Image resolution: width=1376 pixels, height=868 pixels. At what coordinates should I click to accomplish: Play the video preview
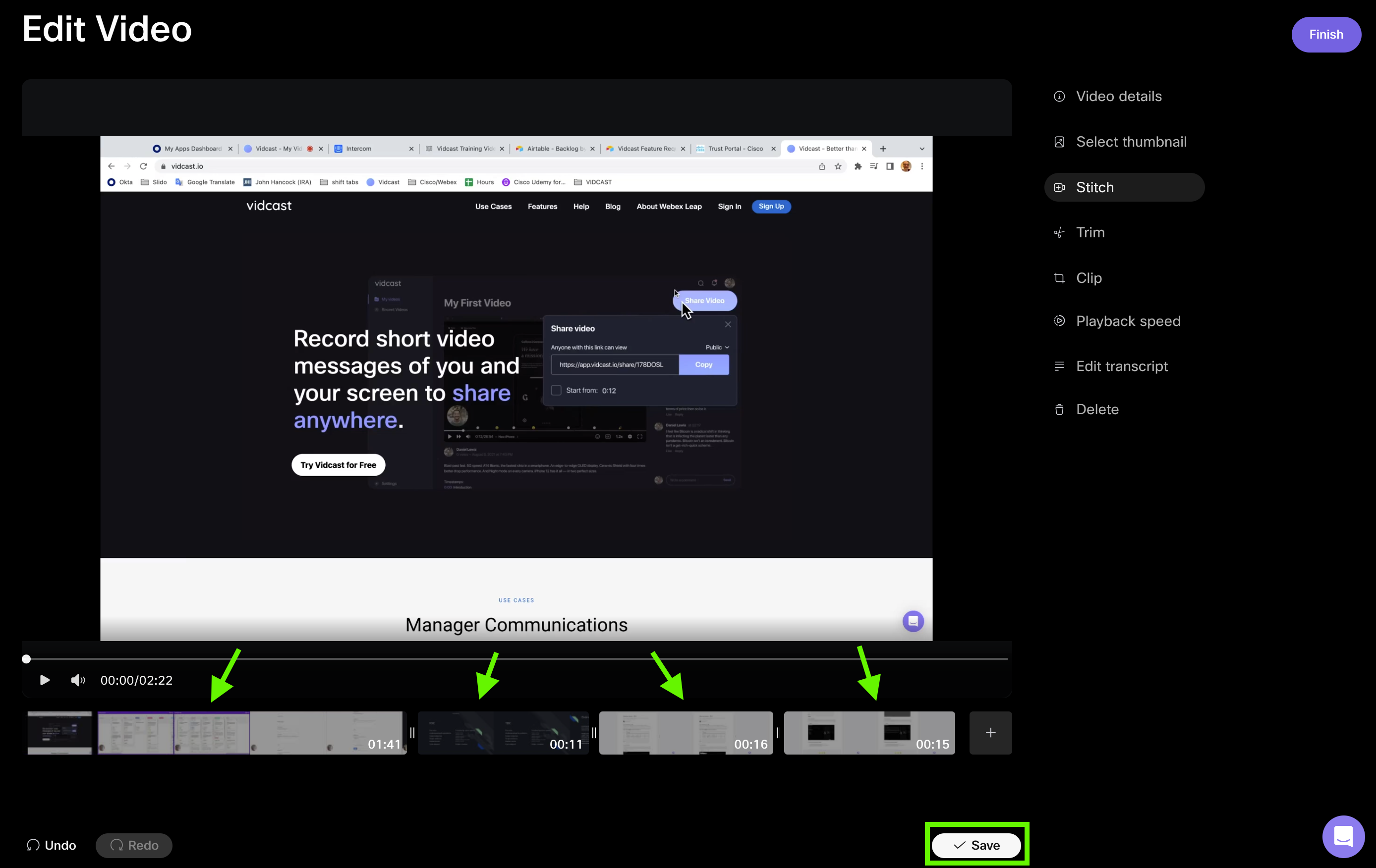tap(45, 680)
